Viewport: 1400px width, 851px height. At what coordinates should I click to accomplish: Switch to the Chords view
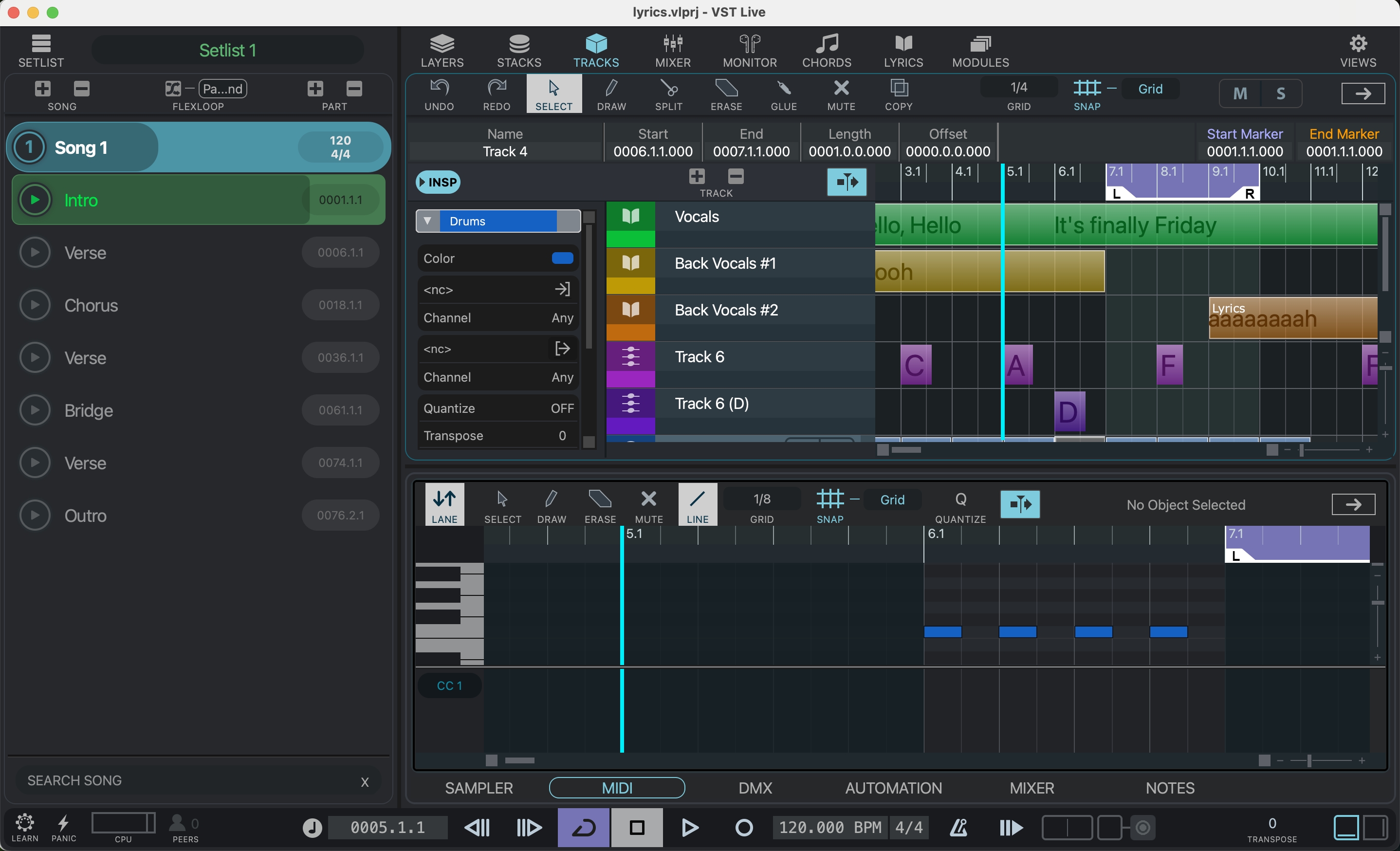pyautogui.click(x=826, y=50)
